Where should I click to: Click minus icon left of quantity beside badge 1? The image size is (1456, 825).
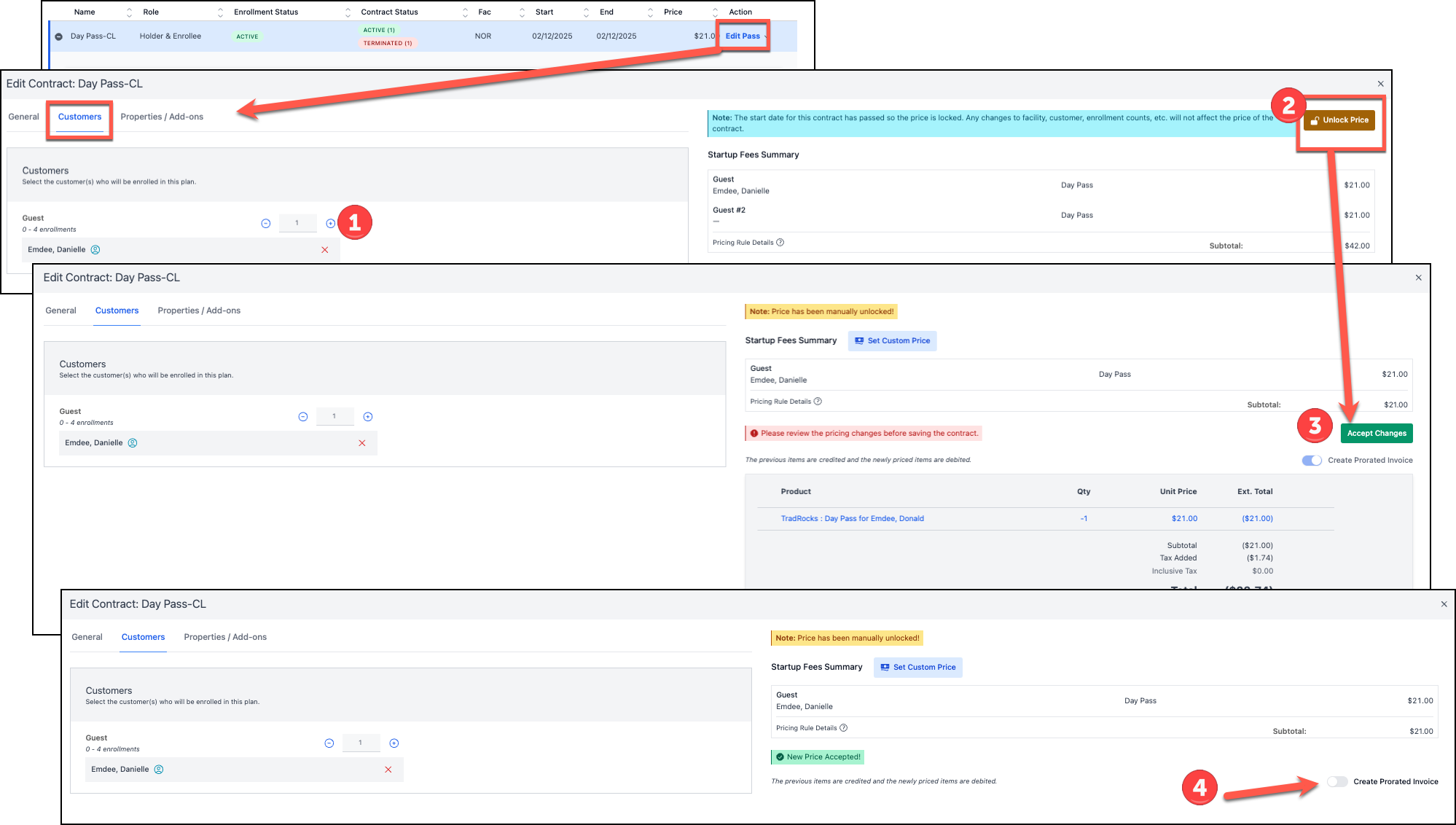tap(265, 224)
